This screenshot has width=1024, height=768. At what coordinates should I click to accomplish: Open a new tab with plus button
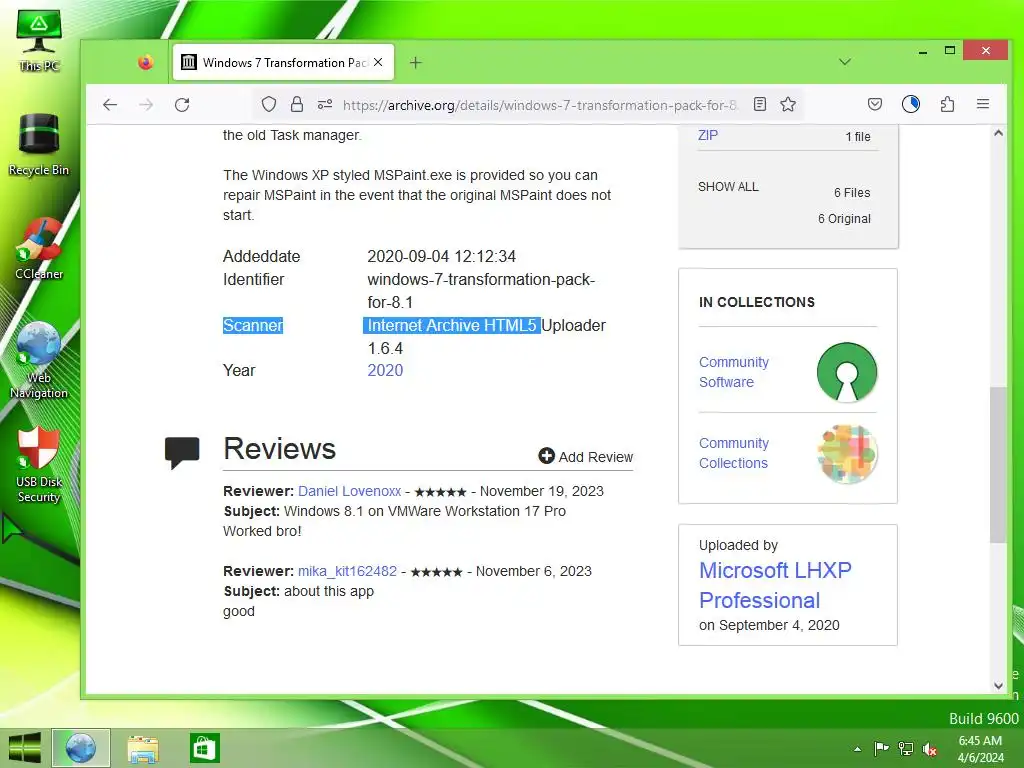415,63
